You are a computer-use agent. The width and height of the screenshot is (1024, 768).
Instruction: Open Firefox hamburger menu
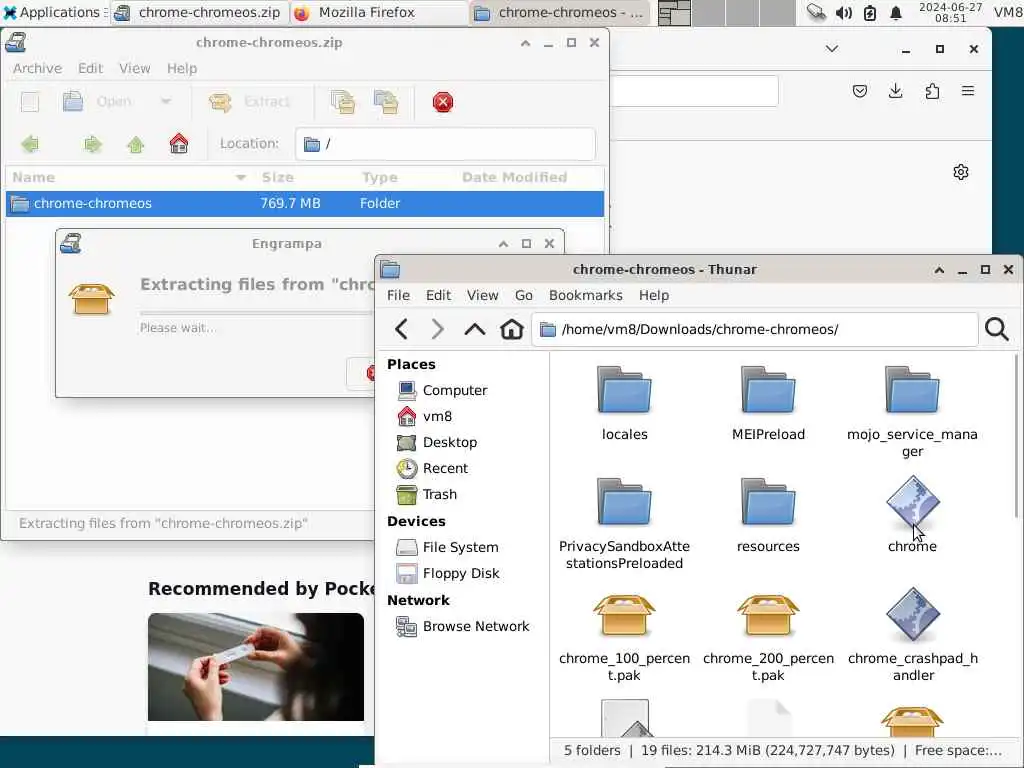[968, 91]
